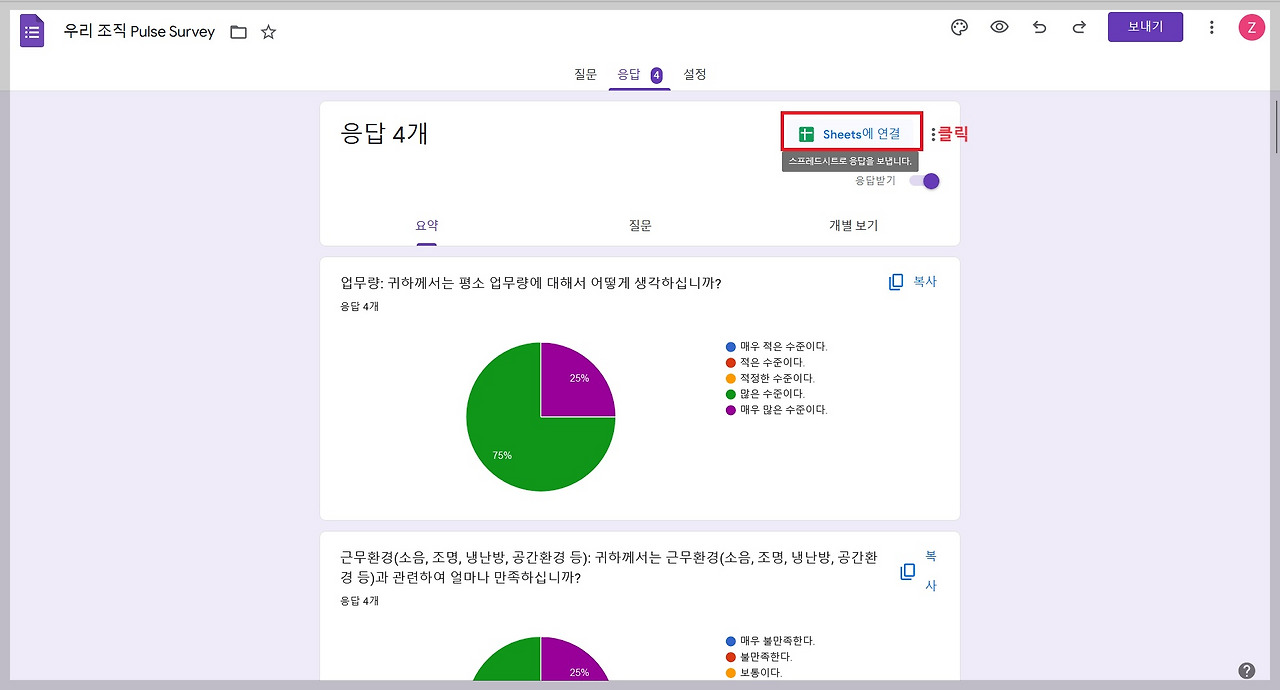1280x690 pixels.
Task: Copy the 업무량 chart
Action: pos(912,282)
